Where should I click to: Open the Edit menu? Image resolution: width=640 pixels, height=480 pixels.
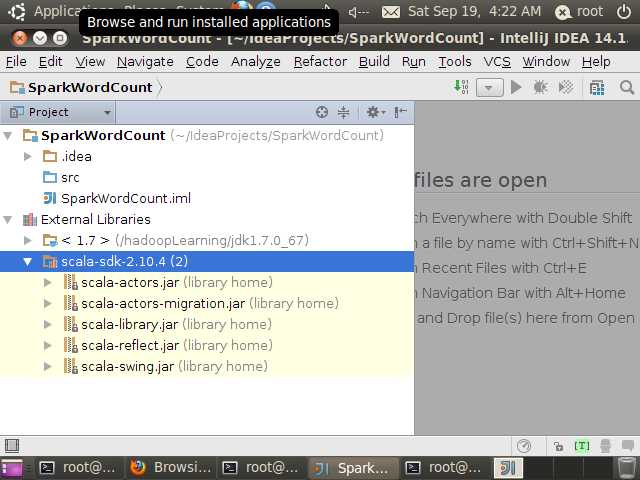tap(50, 62)
